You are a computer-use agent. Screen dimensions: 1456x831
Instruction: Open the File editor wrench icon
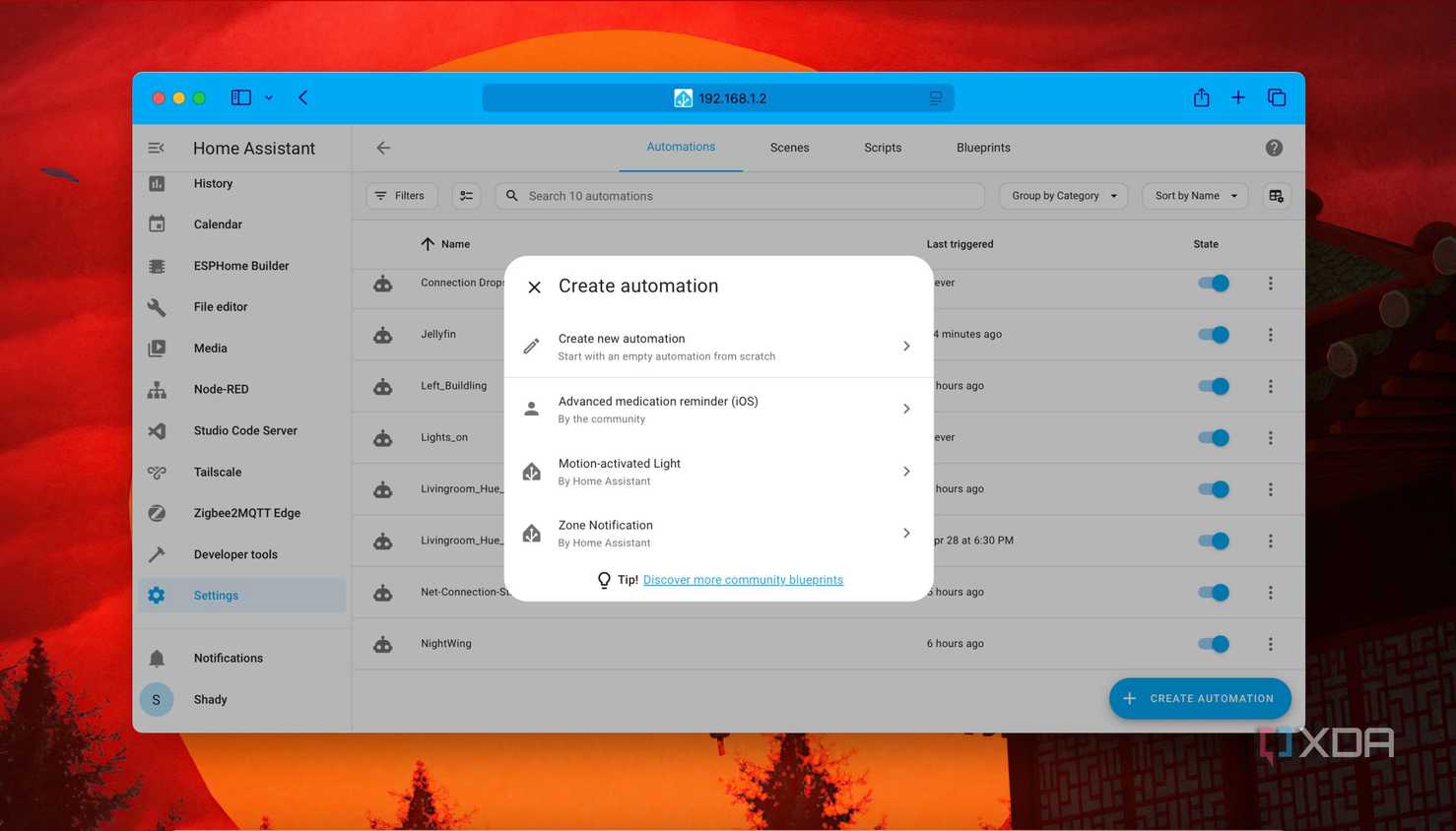point(157,307)
